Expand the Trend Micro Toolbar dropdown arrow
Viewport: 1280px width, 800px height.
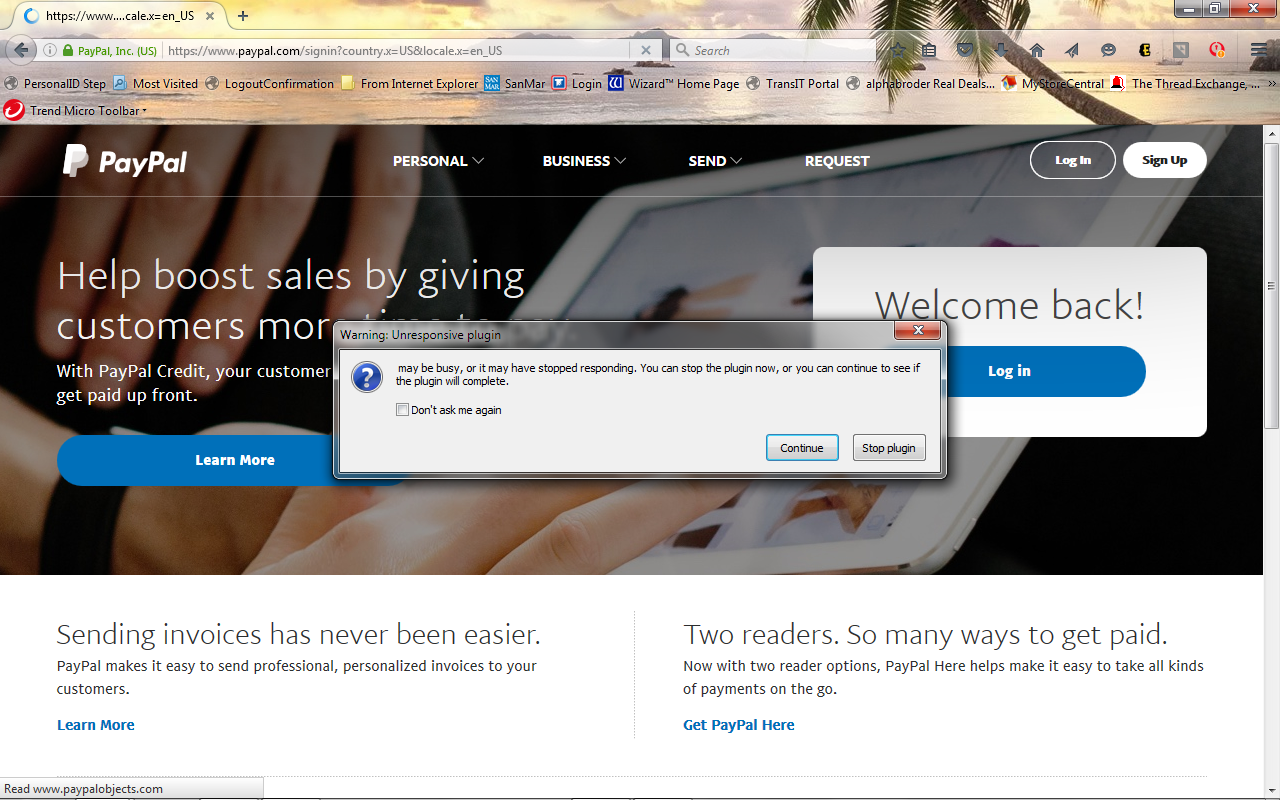[144, 111]
